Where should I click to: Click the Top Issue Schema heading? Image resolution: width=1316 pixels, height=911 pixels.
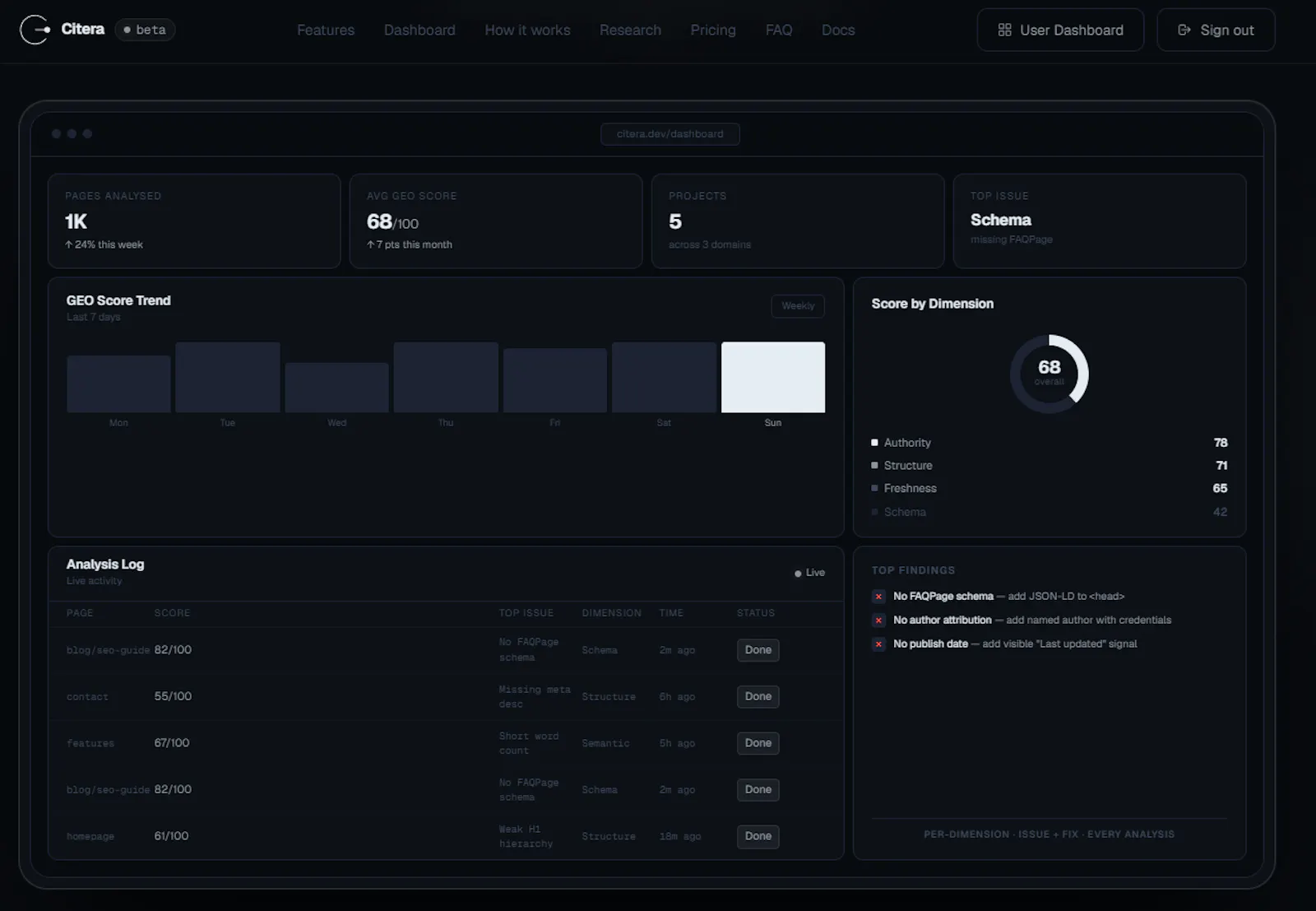[1001, 220]
